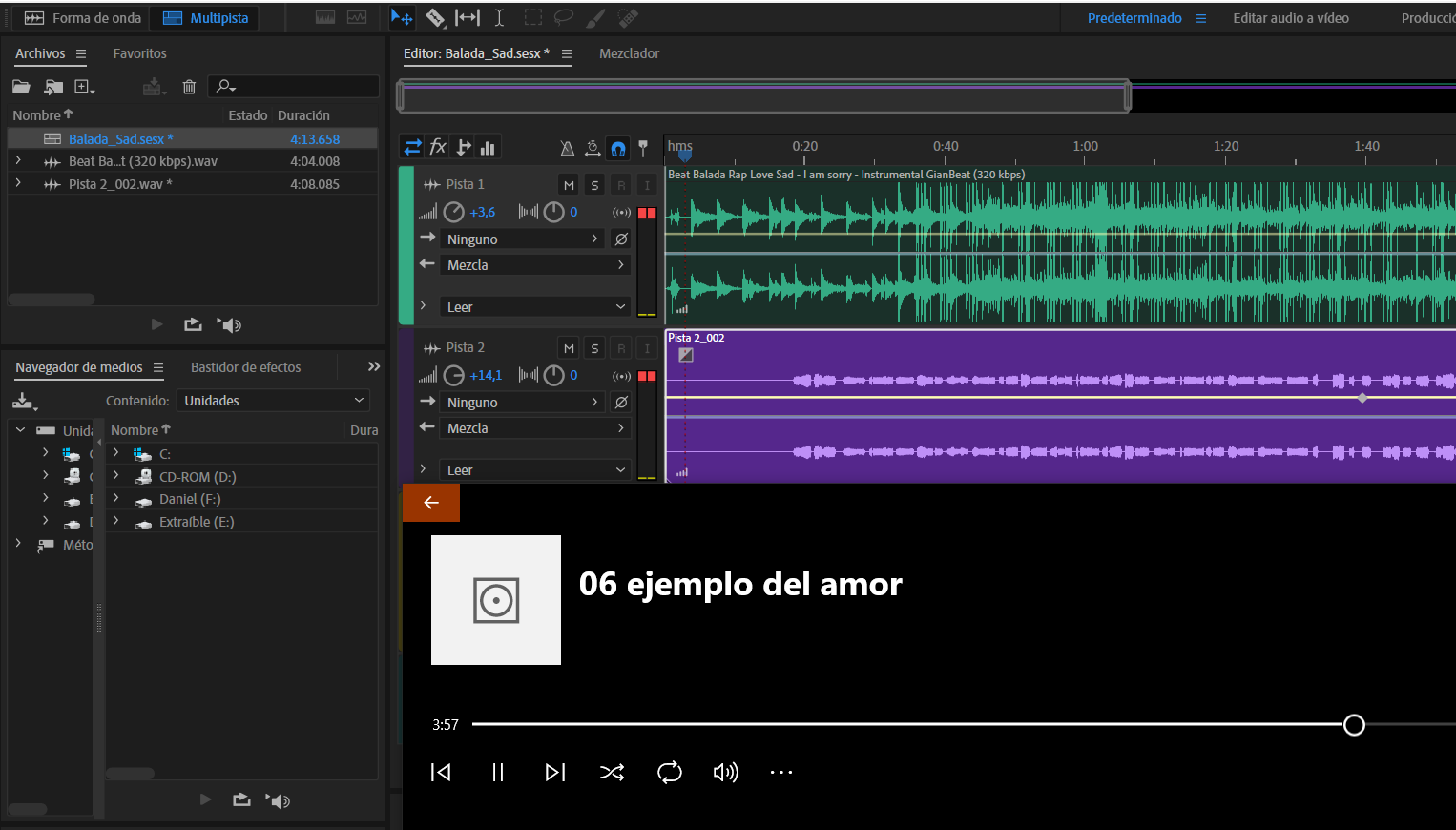
Task: Toggle input monitoring on Pista 1
Action: [x=647, y=185]
